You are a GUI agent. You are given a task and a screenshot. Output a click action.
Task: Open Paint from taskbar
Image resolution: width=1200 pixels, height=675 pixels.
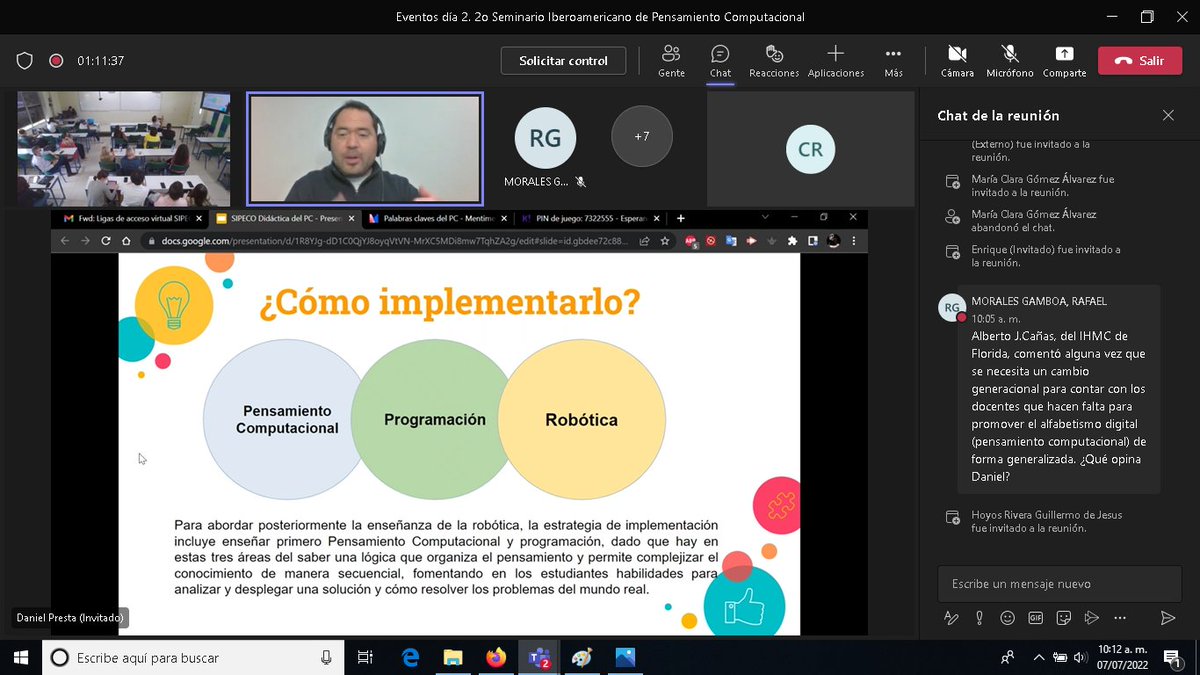[x=582, y=657]
